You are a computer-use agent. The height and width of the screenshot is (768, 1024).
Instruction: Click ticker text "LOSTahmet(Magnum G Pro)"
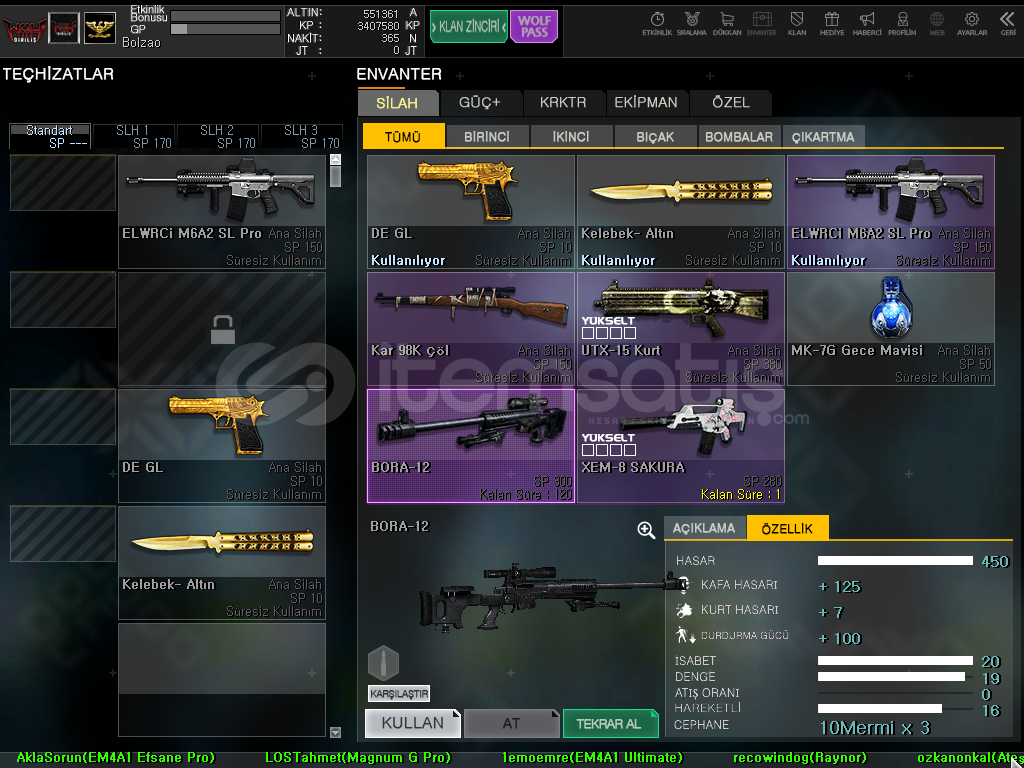[x=358, y=758]
